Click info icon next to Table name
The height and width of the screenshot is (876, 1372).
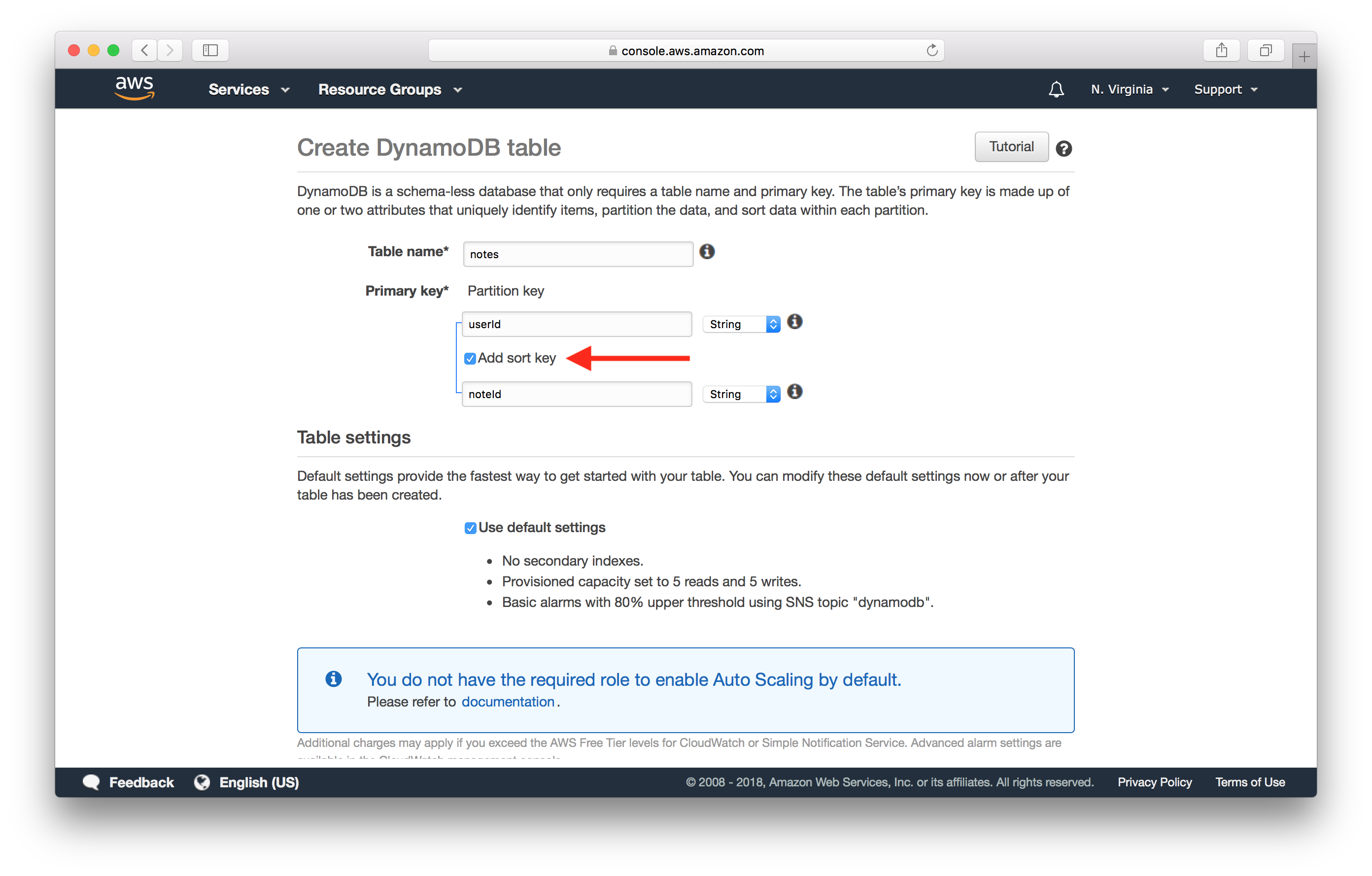click(707, 251)
